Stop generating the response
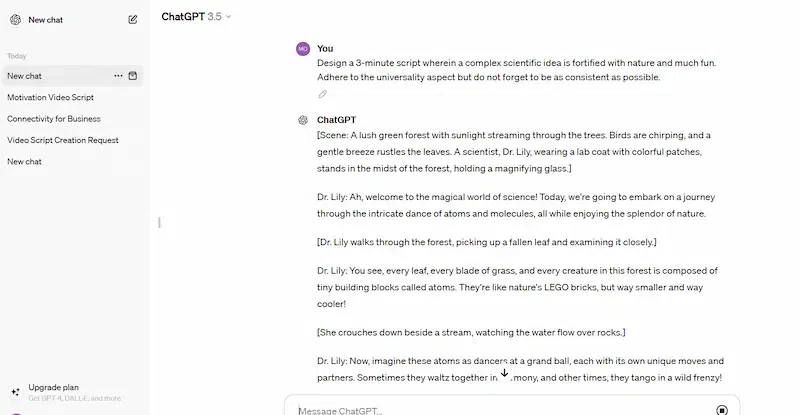Image resolution: width=800 pixels, height=415 pixels. tap(722, 409)
